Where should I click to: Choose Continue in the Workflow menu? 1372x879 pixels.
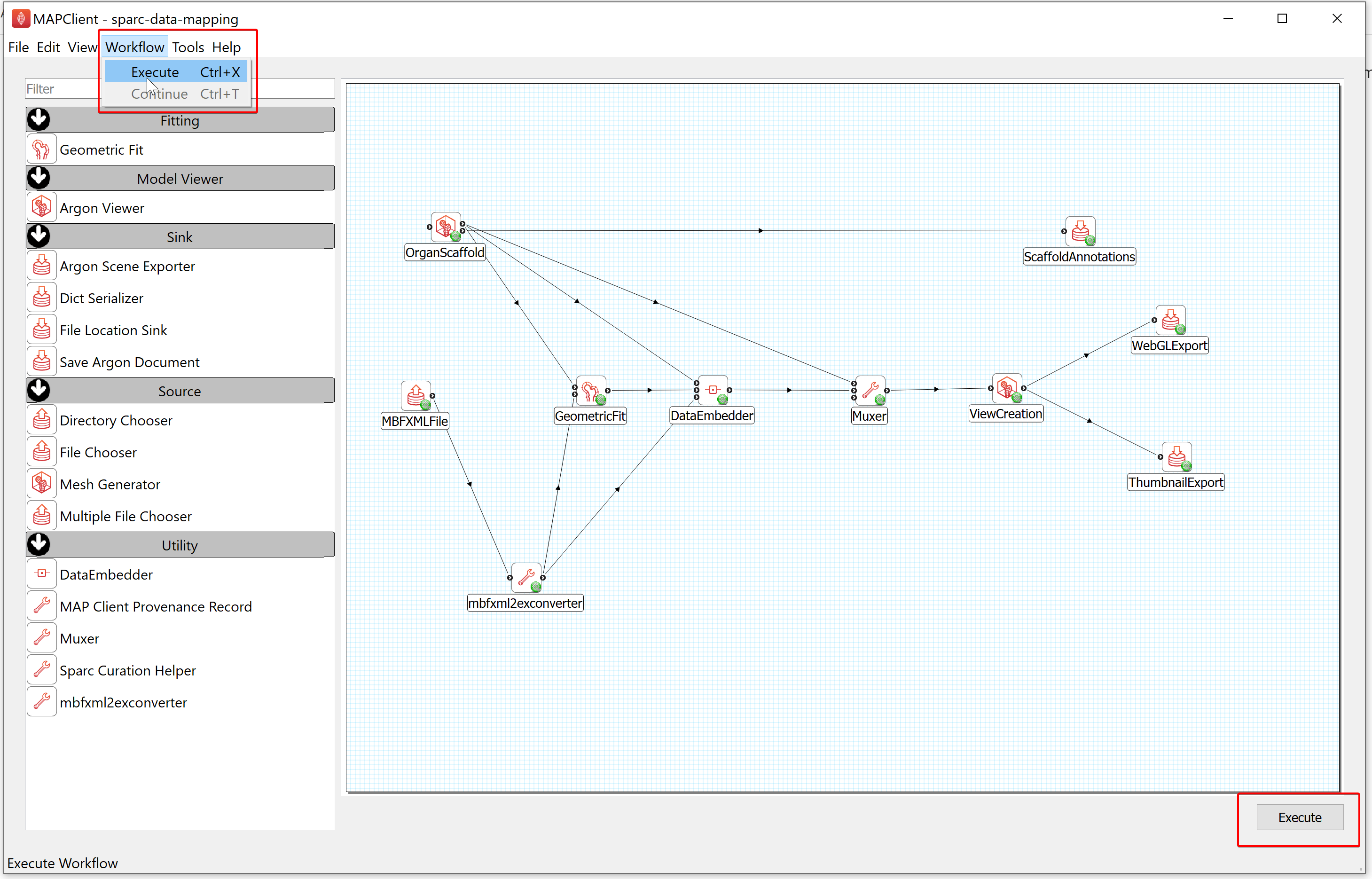(x=176, y=94)
